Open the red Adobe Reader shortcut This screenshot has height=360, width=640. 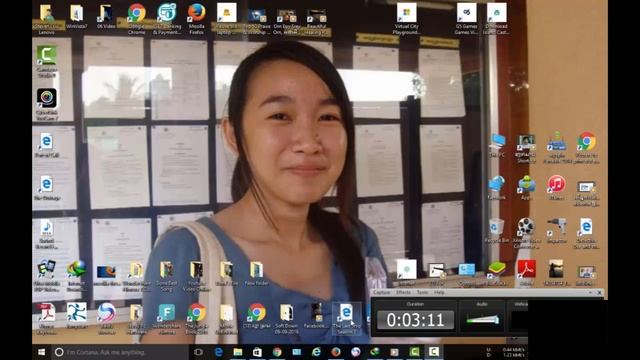tap(527, 273)
